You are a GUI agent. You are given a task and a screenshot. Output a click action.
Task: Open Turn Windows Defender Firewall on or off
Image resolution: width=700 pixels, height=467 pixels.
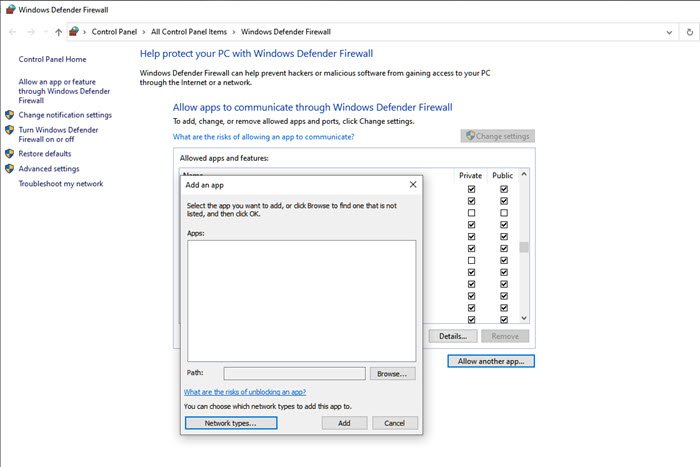58,134
